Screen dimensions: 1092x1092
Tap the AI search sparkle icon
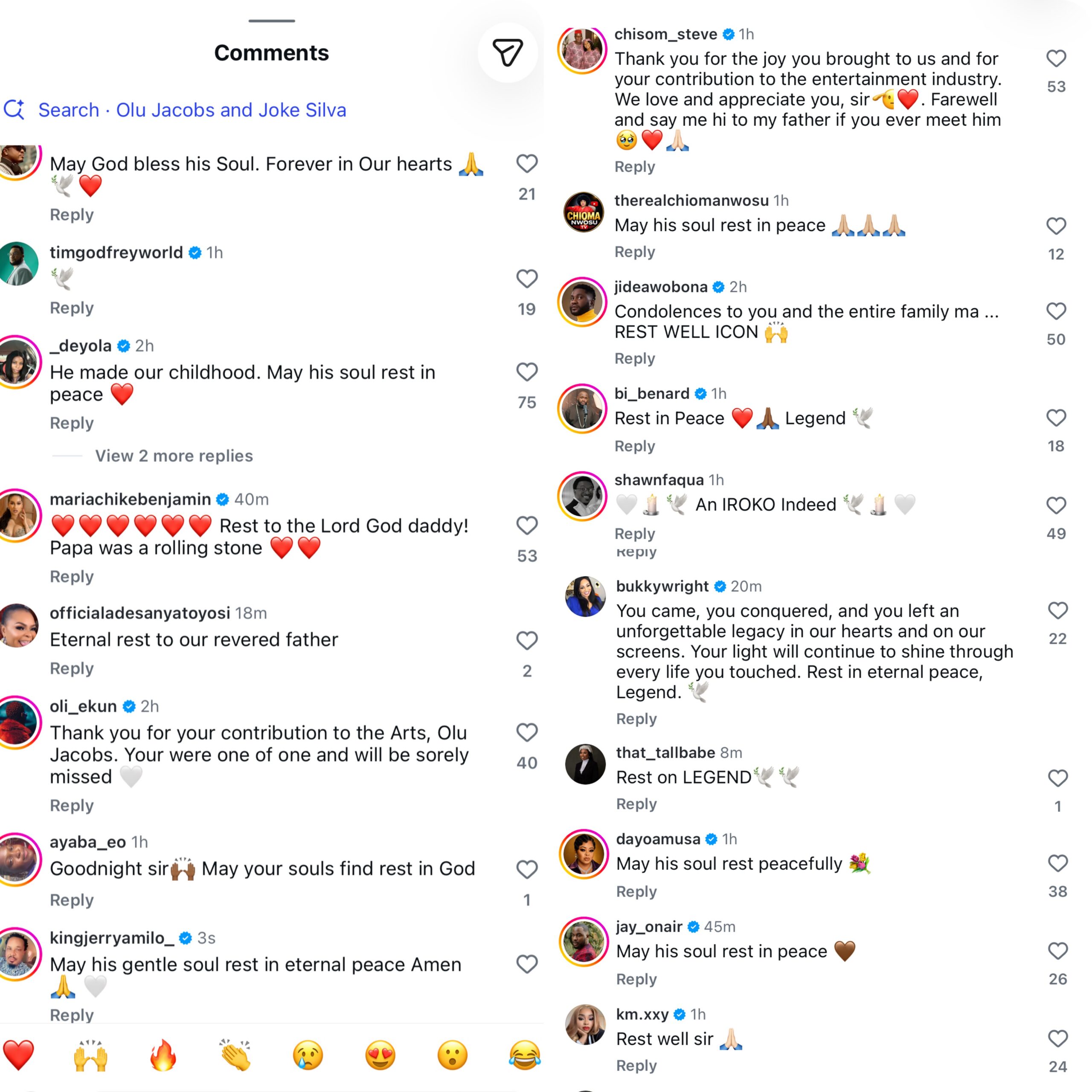coord(14,109)
